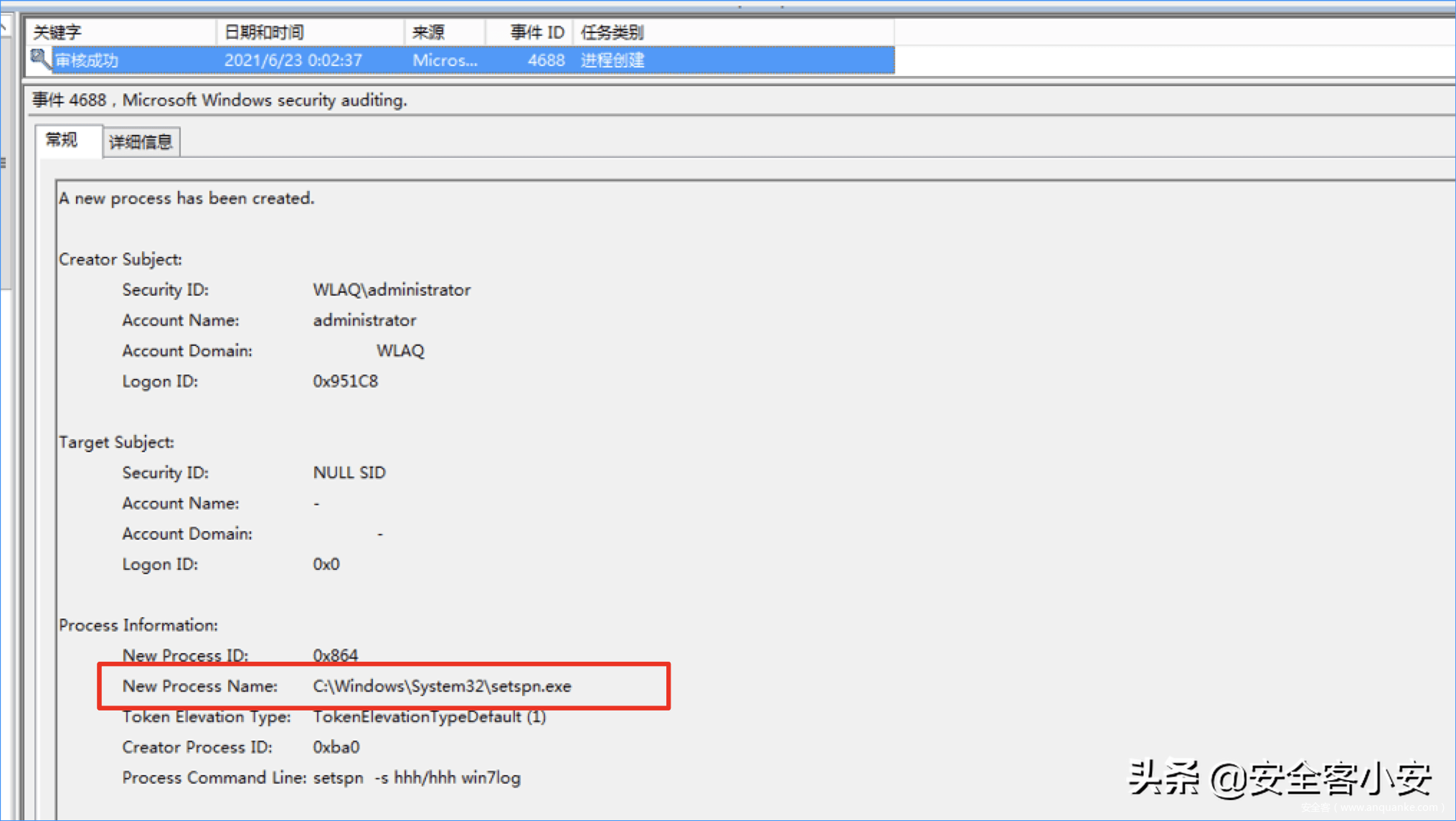Open the 详细信息 tab

point(141,142)
